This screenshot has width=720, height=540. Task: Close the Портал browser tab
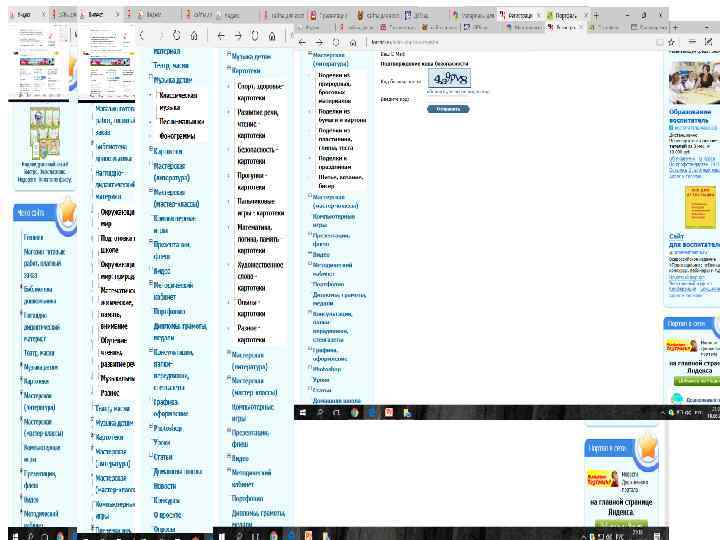[x=586, y=15]
